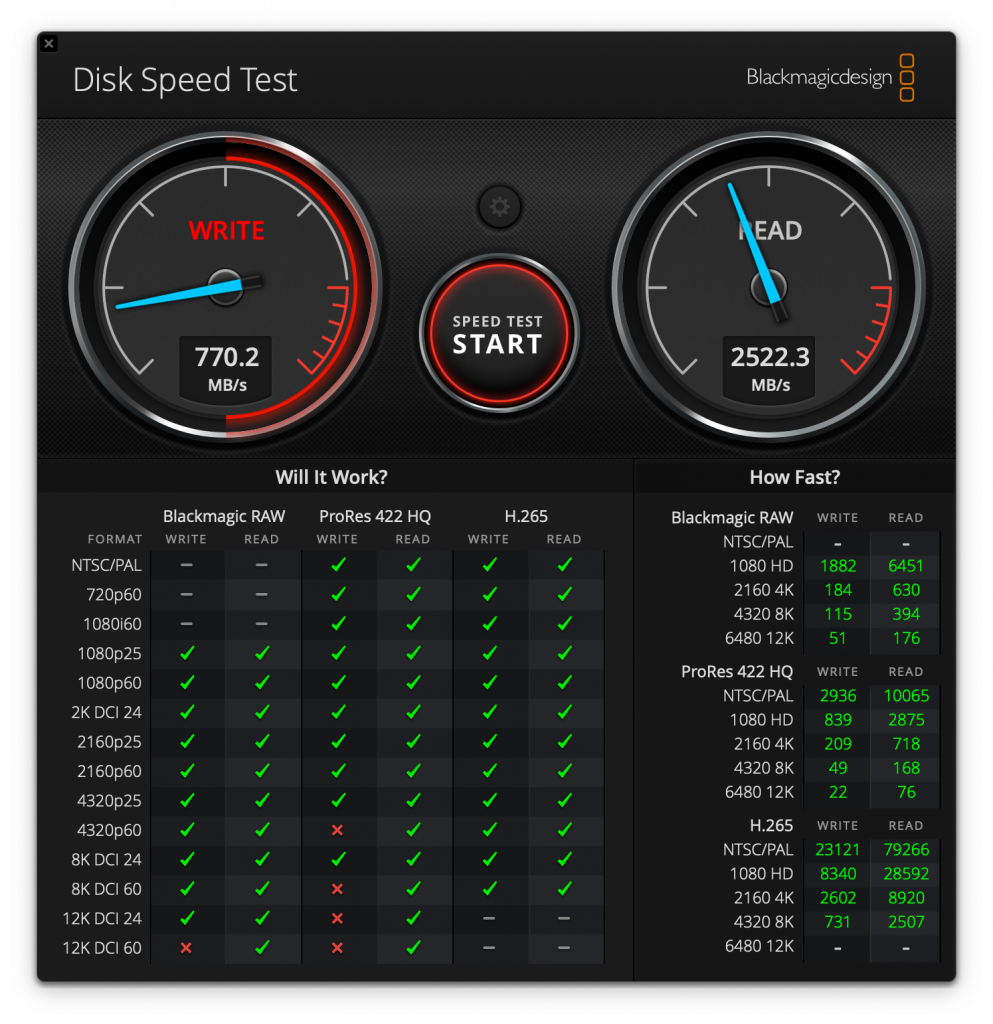993x1024 pixels.
Task: Click the Blackmagicdesign logo
Action: click(x=830, y=78)
